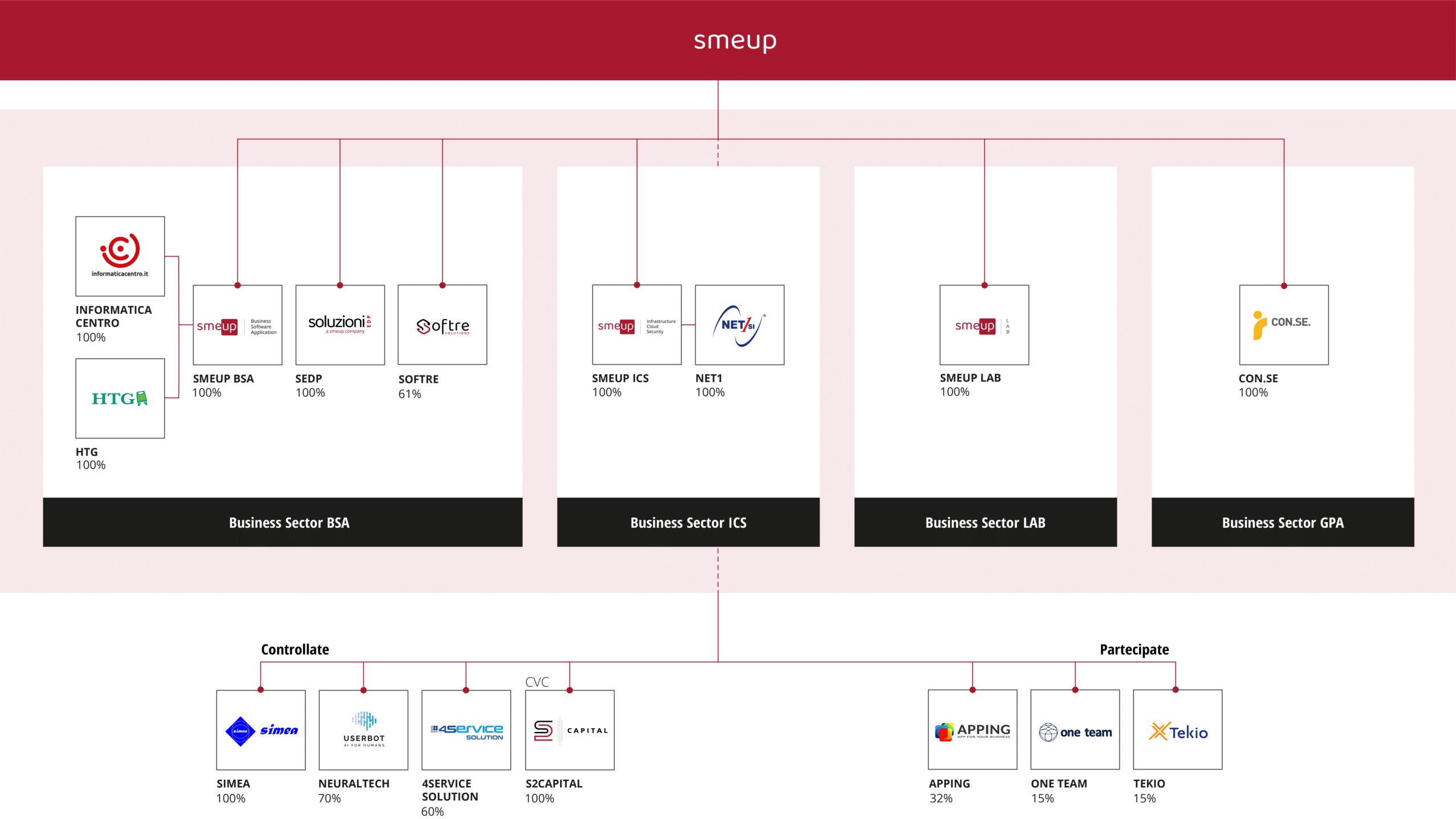
Task: Click the SMEUP ICS label
Action: [621, 378]
